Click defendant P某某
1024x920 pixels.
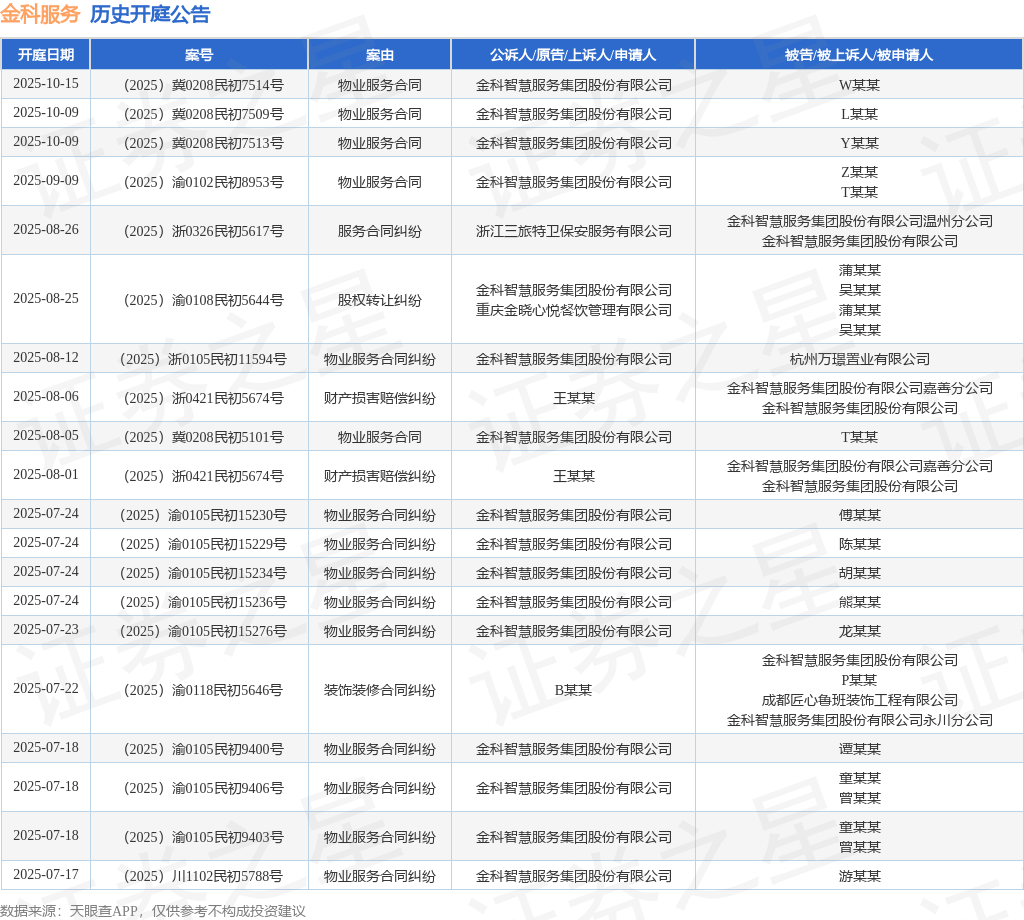859,680
